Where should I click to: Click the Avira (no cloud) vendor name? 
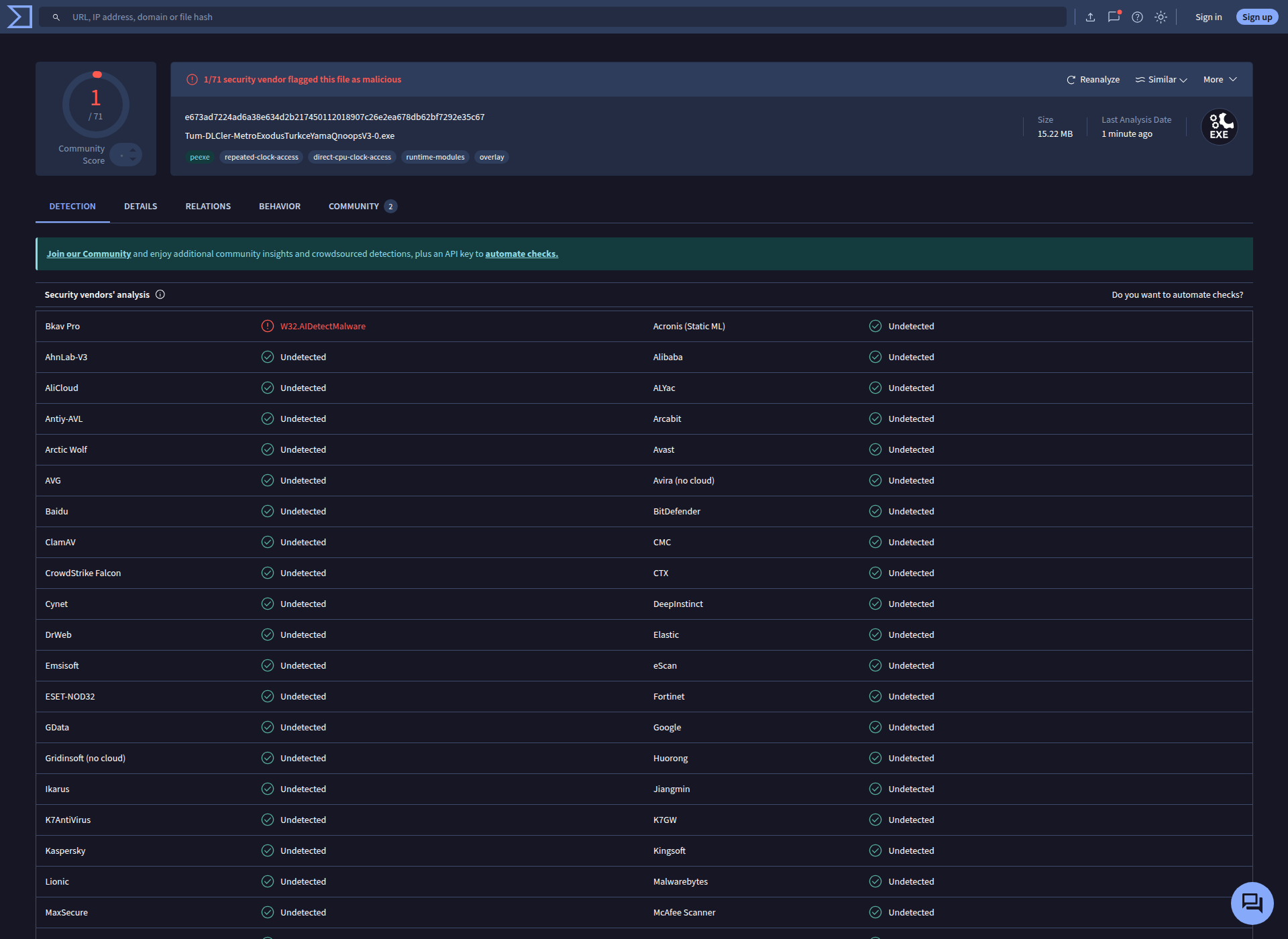[684, 481]
